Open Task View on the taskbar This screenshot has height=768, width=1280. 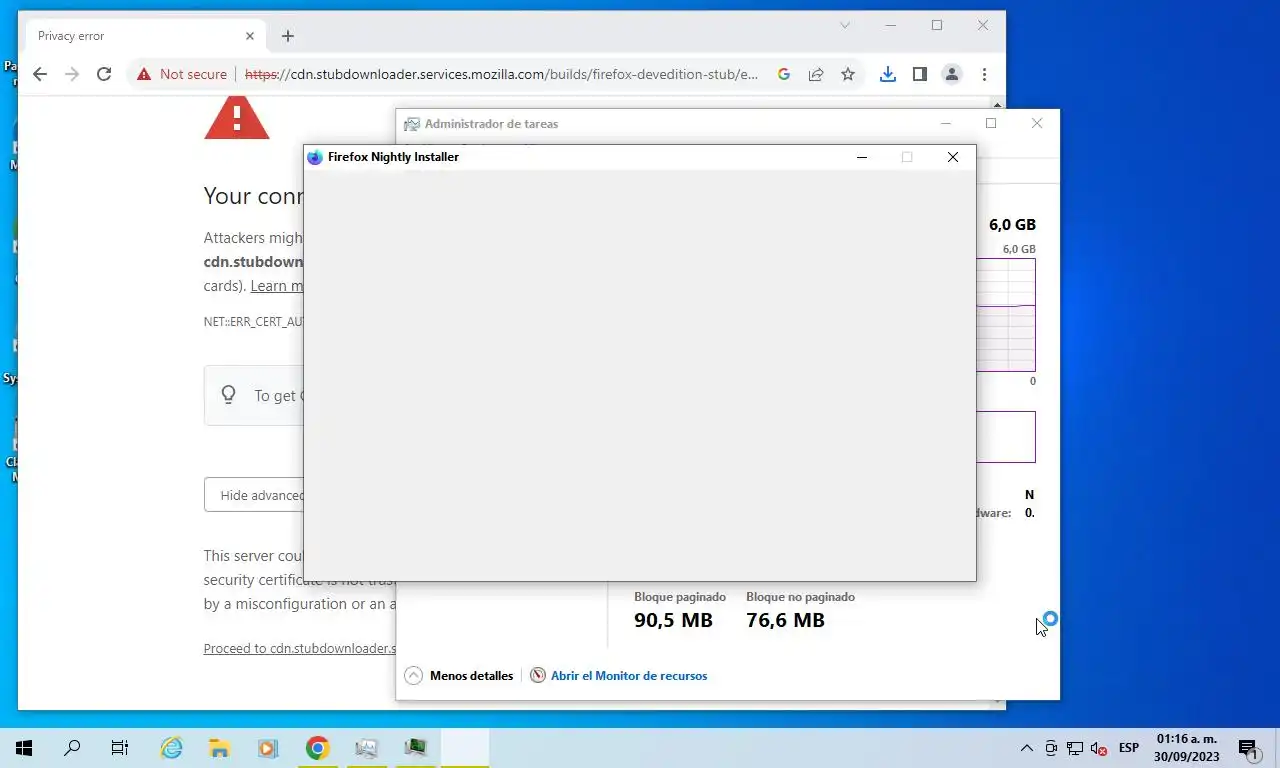pyautogui.click(x=120, y=748)
